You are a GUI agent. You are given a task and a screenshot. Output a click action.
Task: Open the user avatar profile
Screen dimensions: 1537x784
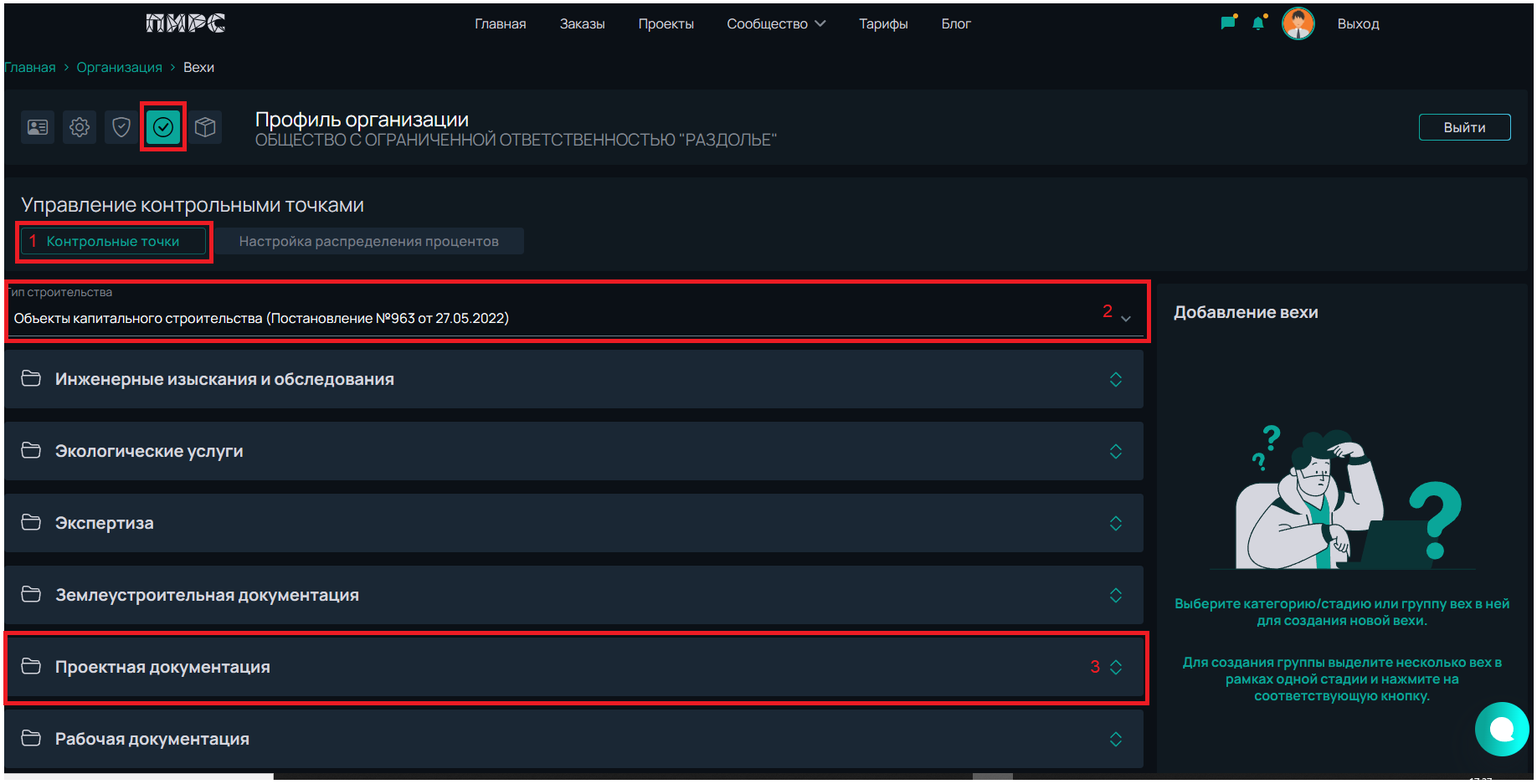coord(1298,23)
